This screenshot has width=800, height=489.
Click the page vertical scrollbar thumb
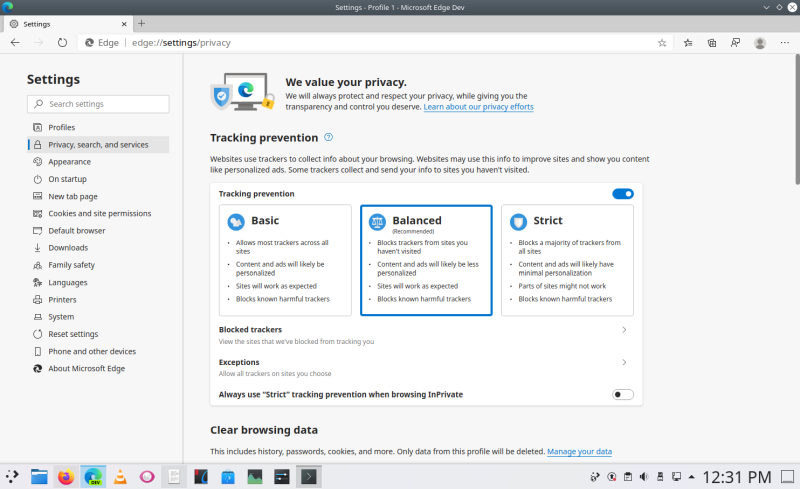pyautogui.click(x=796, y=120)
